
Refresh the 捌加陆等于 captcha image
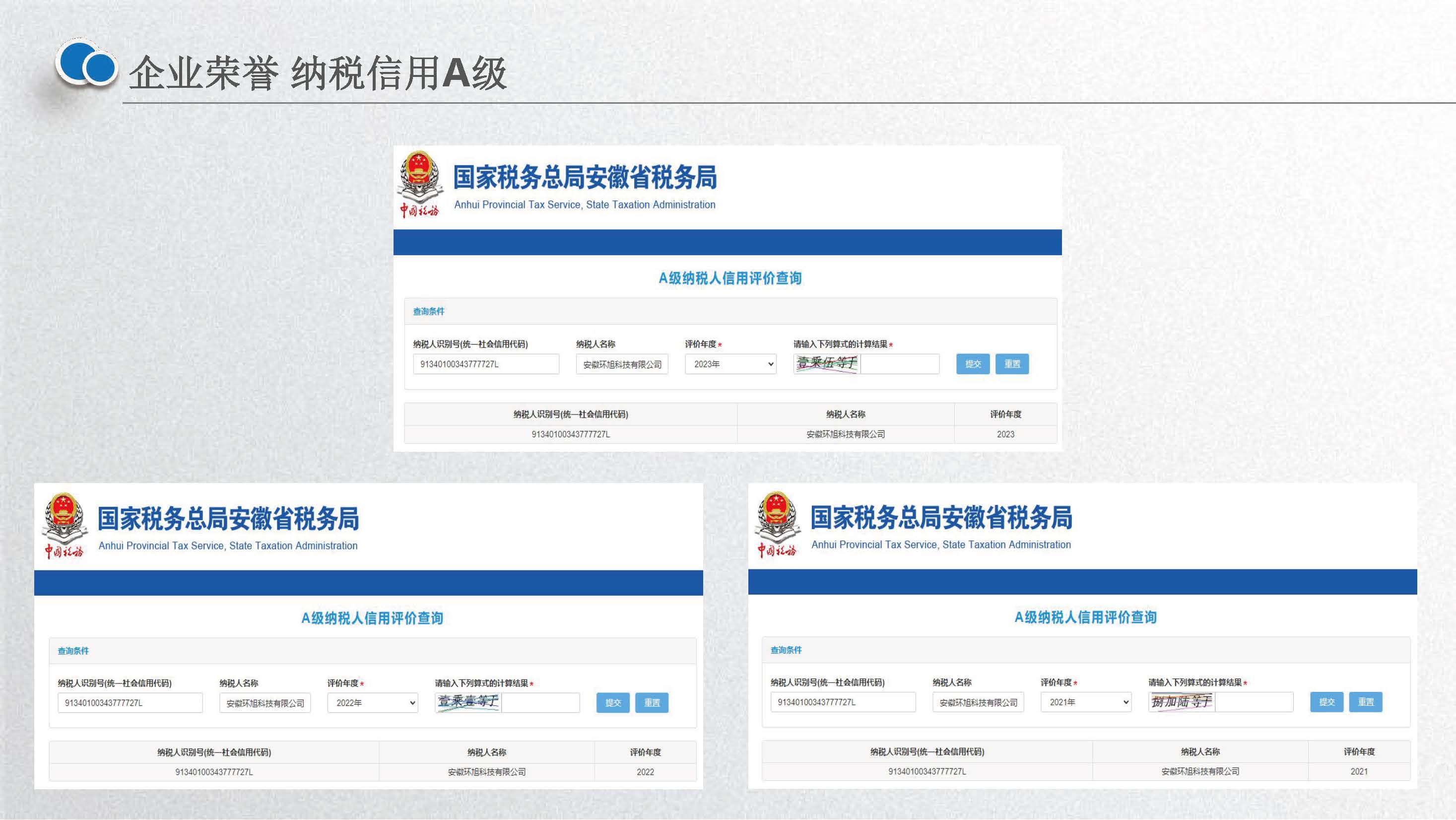click(1181, 702)
